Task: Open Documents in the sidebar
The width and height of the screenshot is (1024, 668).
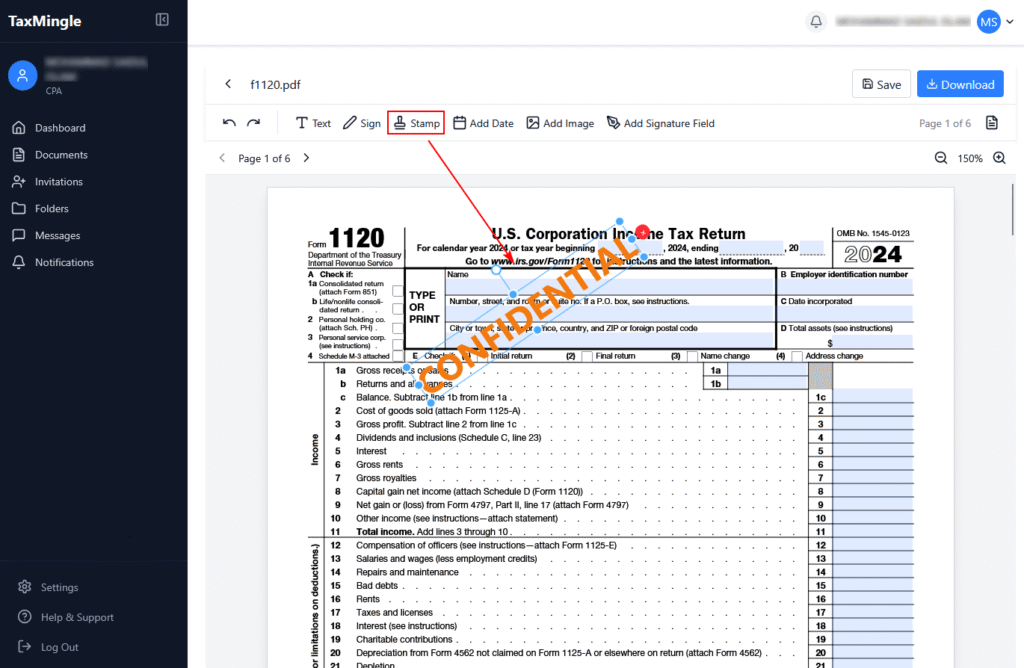Action: [x=61, y=155]
